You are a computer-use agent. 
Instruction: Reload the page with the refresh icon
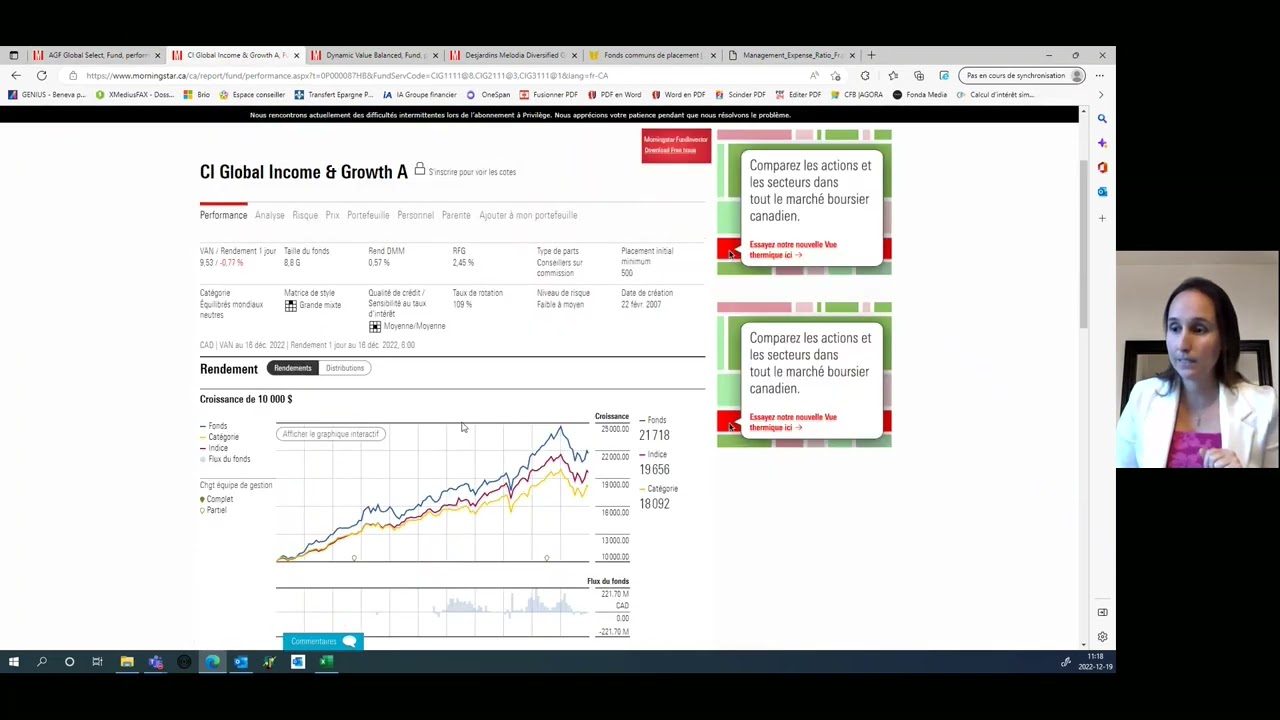coord(42,75)
